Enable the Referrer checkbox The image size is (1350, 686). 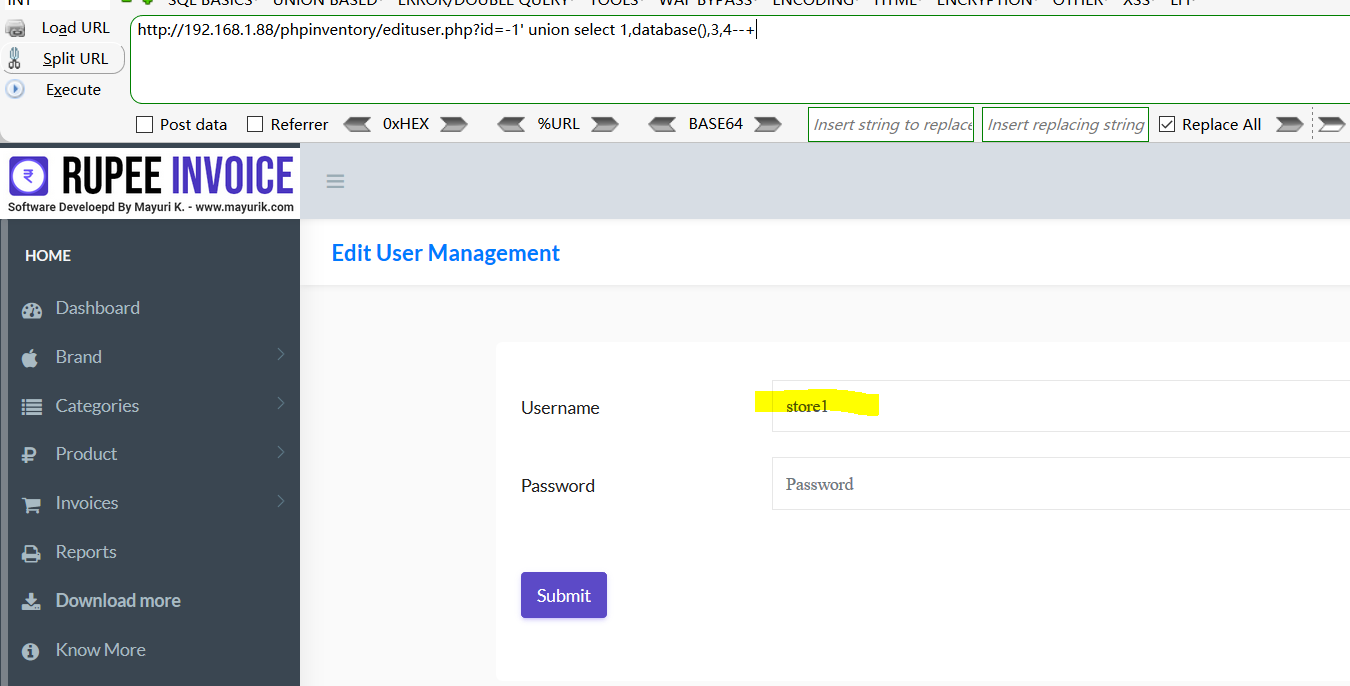(x=255, y=125)
